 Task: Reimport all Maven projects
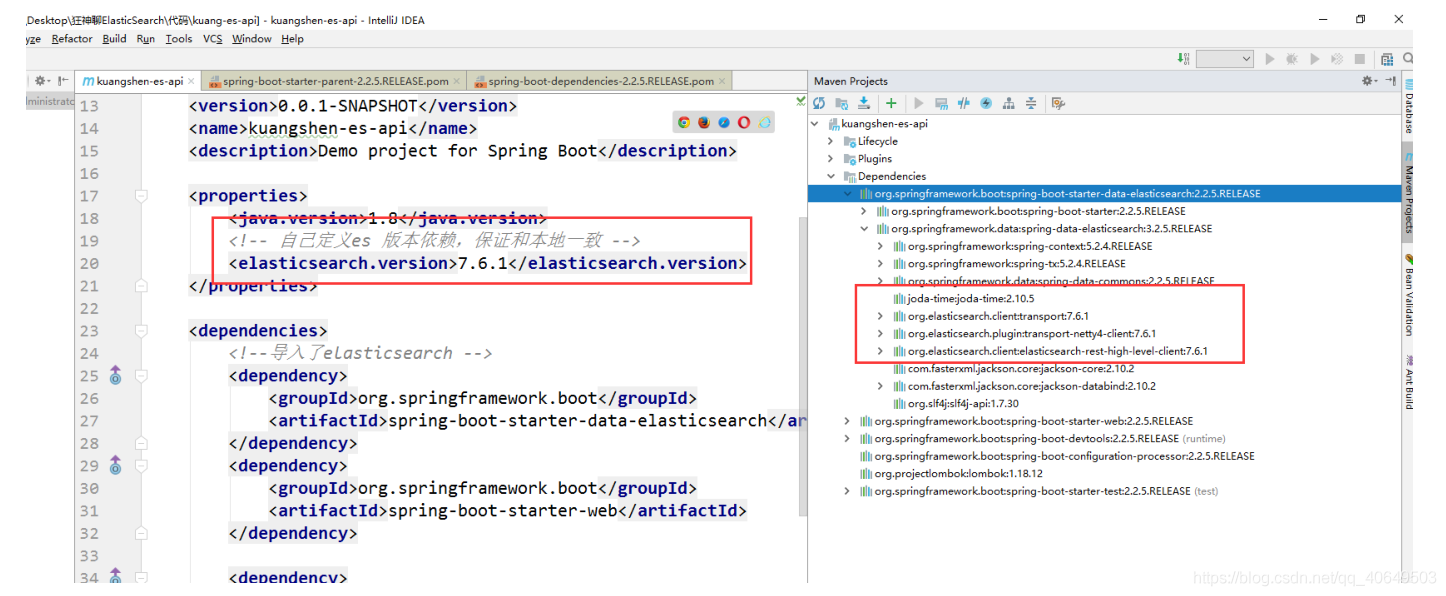click(819, 103)
